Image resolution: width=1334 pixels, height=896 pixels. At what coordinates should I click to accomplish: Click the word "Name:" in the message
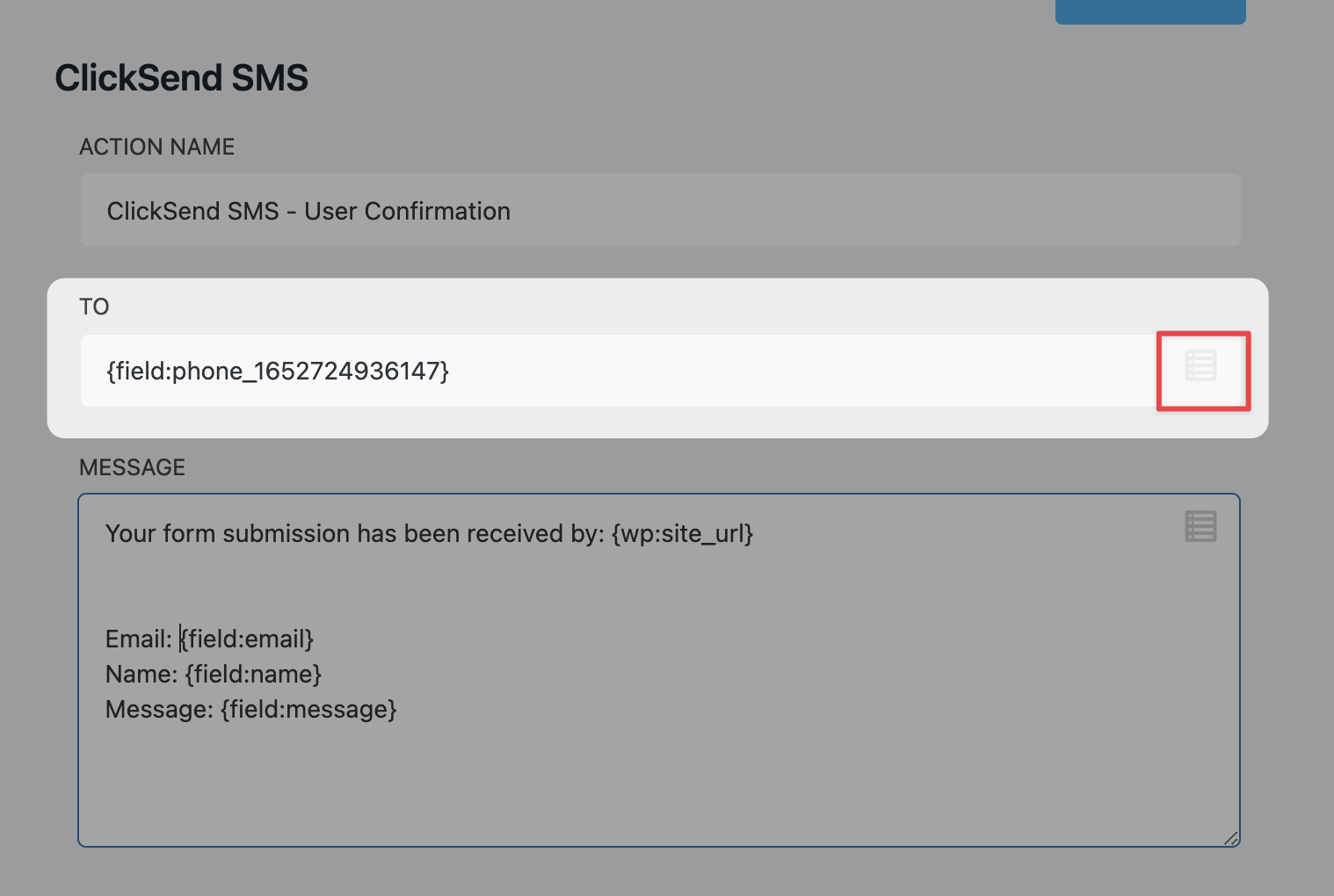point(141,675)
